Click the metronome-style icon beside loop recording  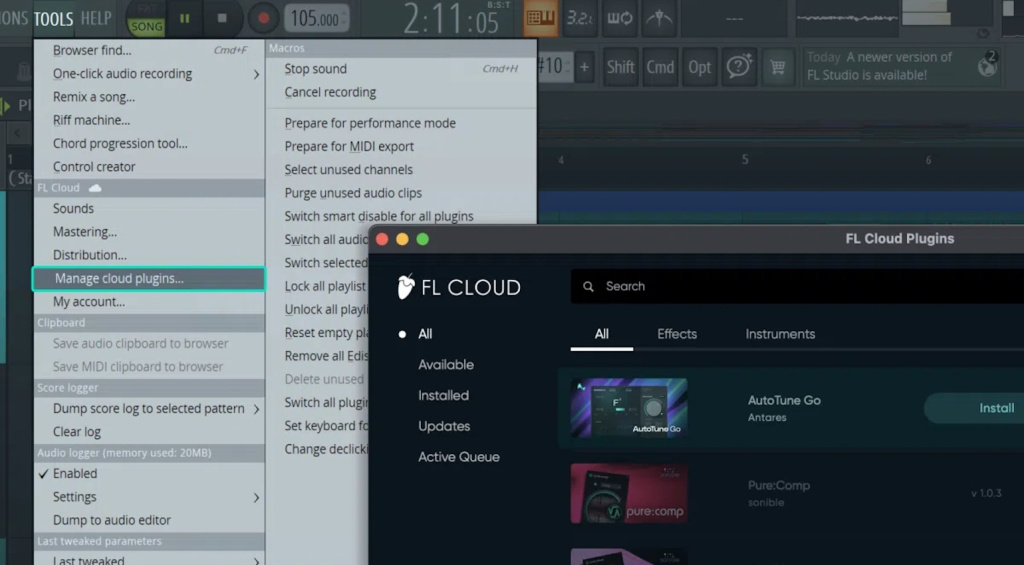point(659,18)
